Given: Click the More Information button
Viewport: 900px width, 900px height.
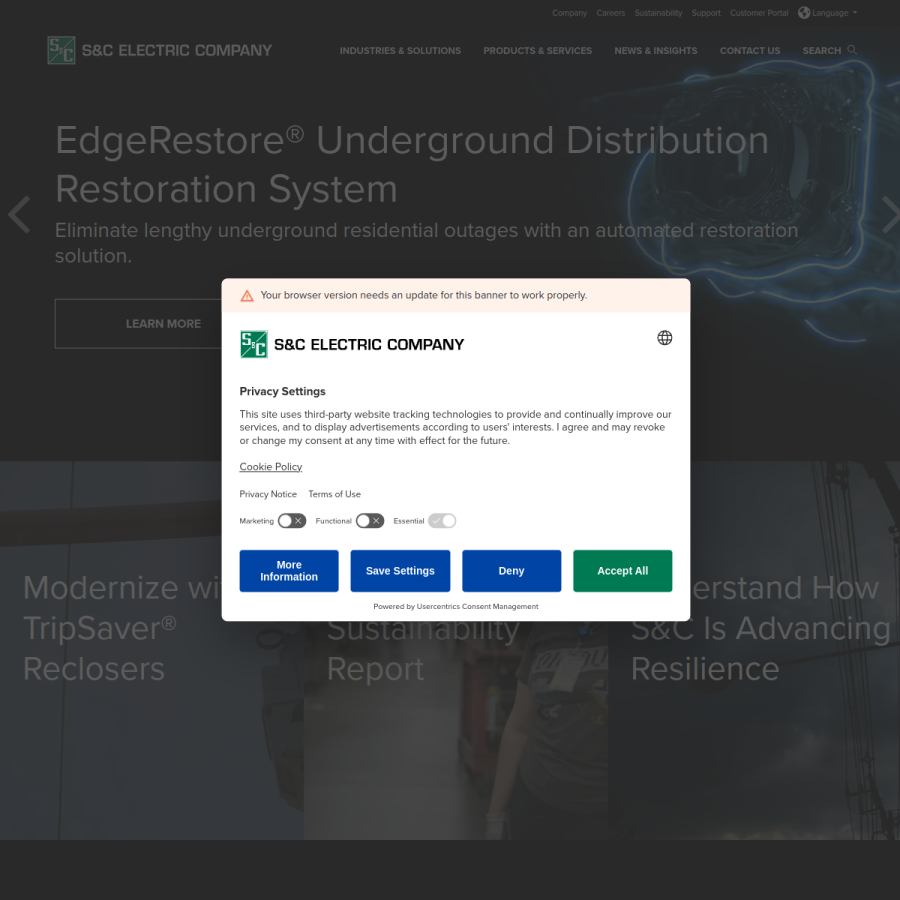Looking at the screenshot, I should [289, 571].
